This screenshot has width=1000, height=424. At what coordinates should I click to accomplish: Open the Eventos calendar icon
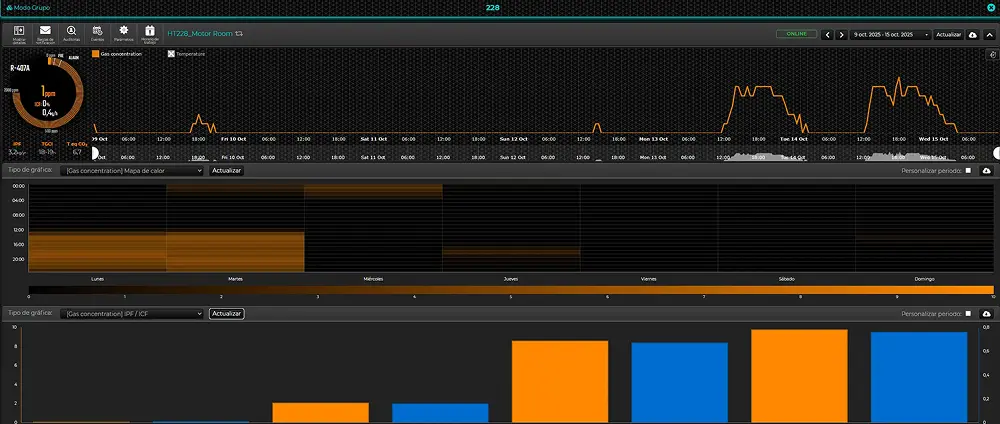coord(98,34)
